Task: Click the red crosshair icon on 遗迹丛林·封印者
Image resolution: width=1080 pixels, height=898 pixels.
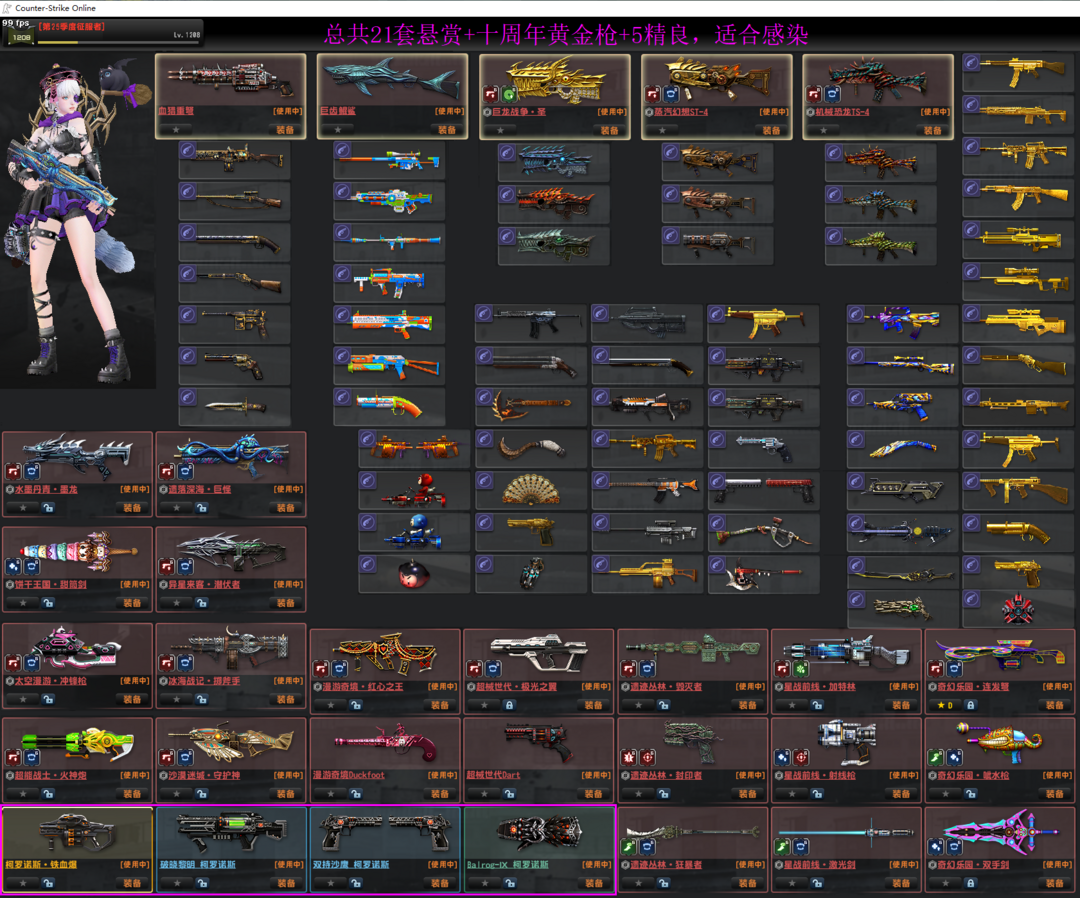Action: [647, 758]
